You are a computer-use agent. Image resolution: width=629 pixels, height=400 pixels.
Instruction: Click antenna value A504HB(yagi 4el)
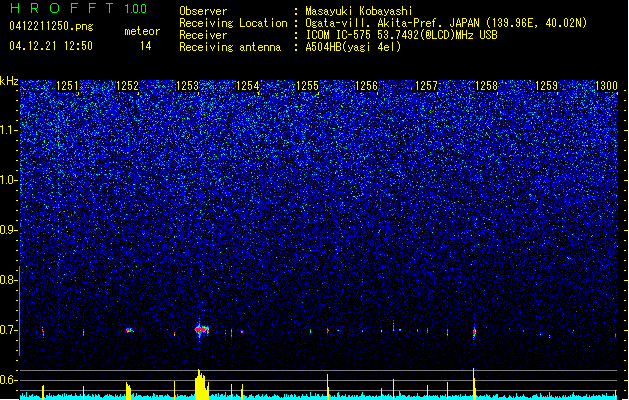tap(353, 47)
